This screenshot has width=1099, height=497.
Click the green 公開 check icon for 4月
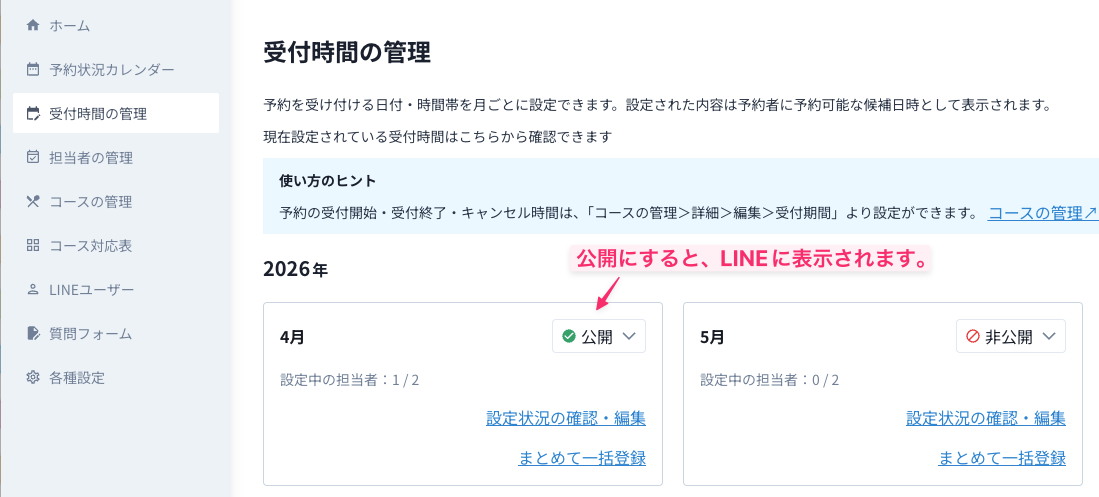pyautogui.click(x=569, y=337)
